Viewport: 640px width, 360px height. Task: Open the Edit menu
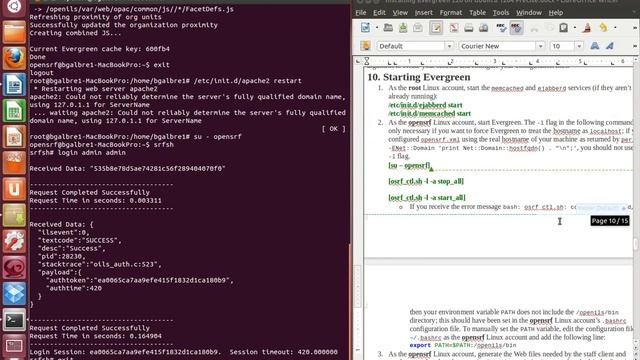point(379,13)
